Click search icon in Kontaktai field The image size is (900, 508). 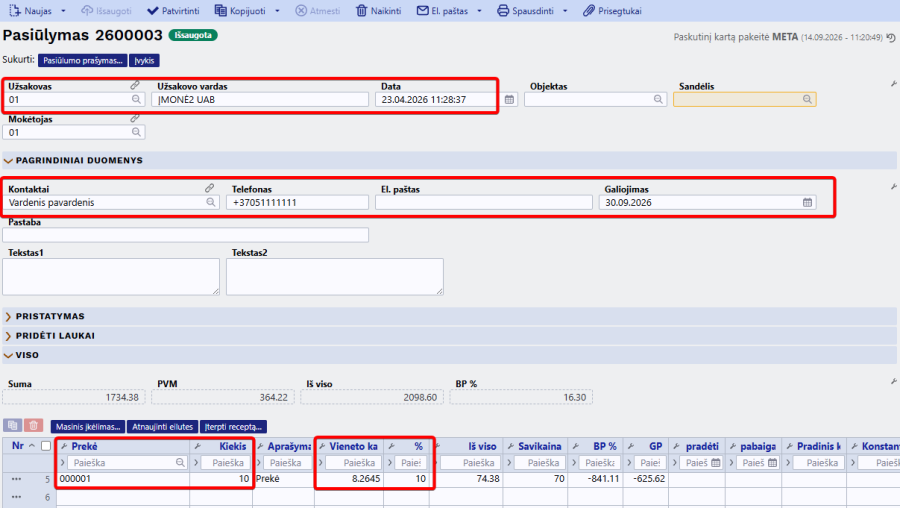point(211,202)
